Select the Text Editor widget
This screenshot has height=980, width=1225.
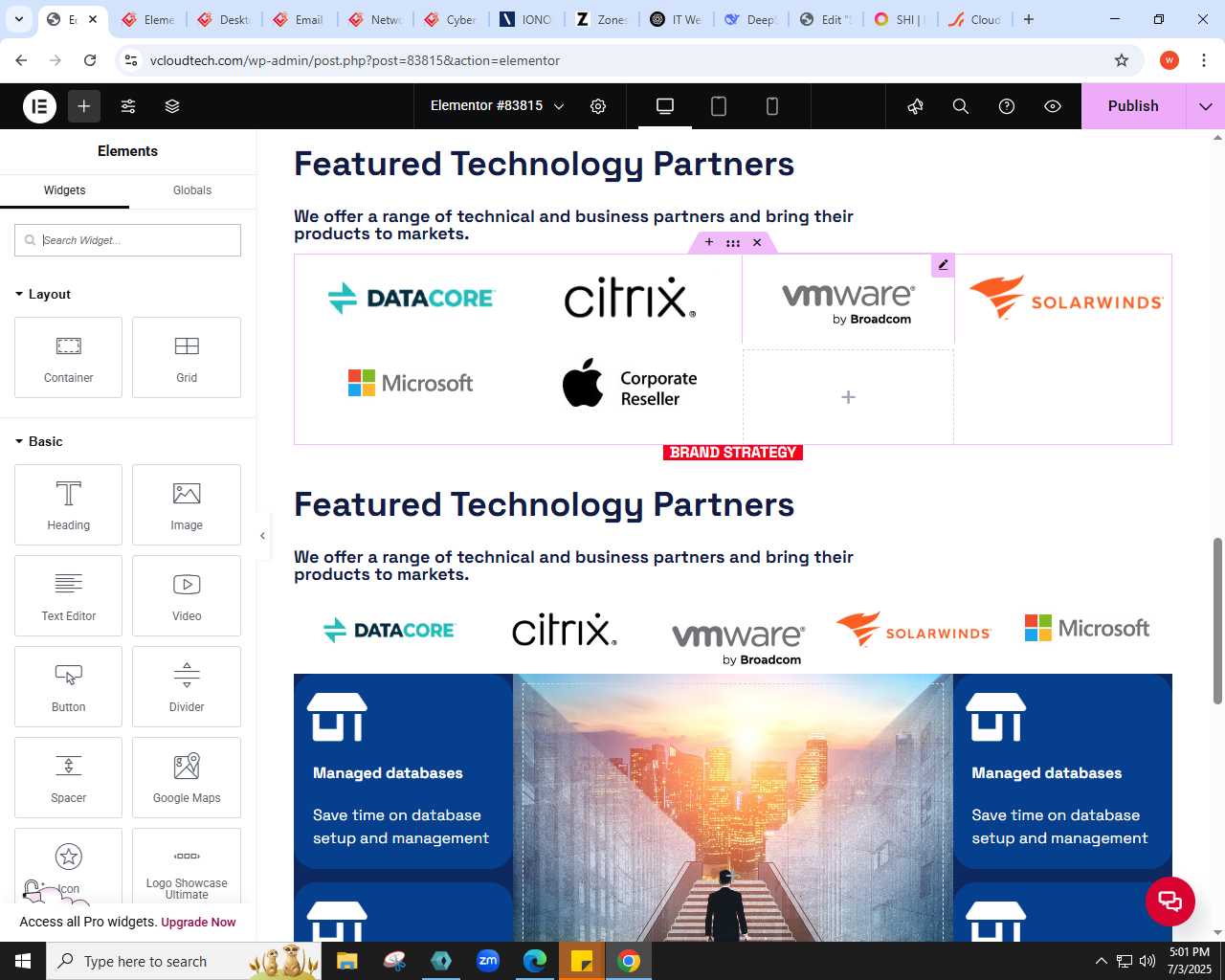pos(68,595)
